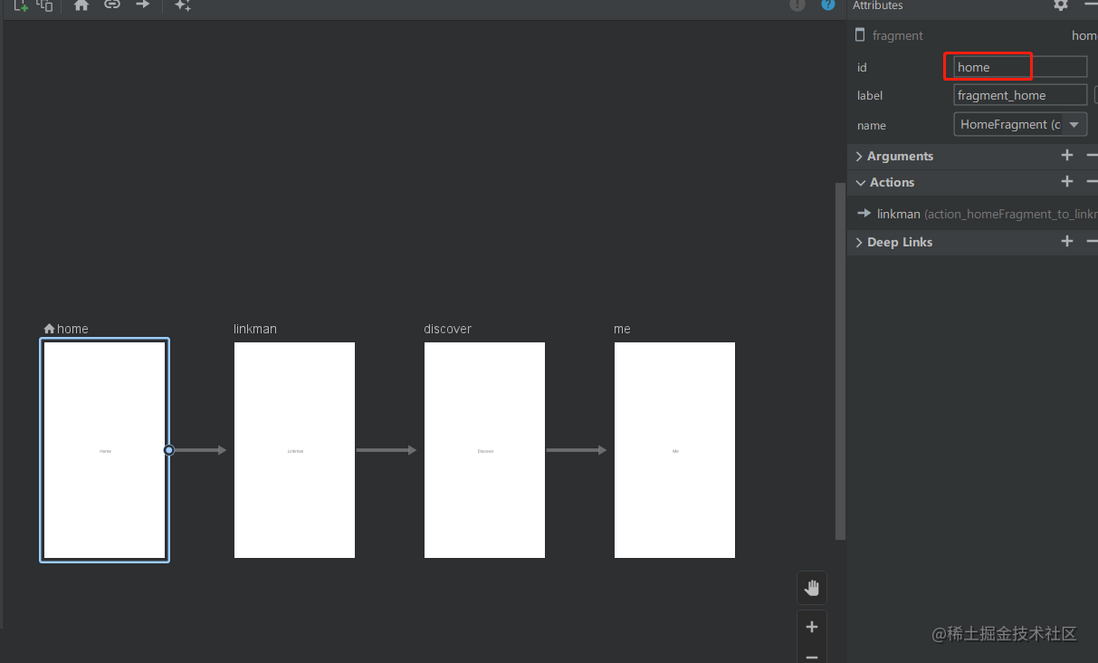Click the 'linkman' destination title
The width and height of the screenshot is (1098, 663).
pyautogui.click(x=255, y=328)
